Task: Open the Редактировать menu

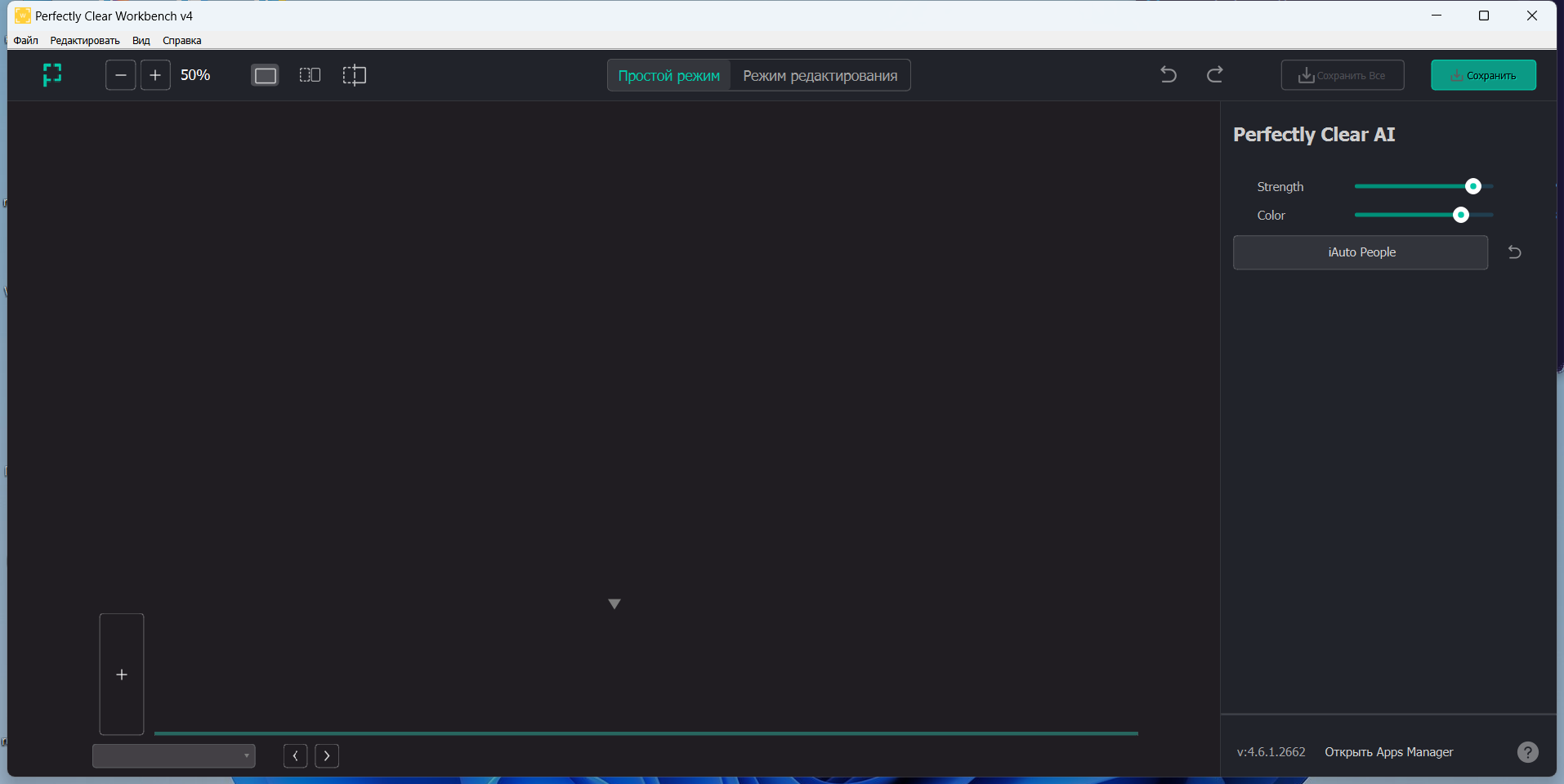Action: pyautogui.click(x=85, y=41)
